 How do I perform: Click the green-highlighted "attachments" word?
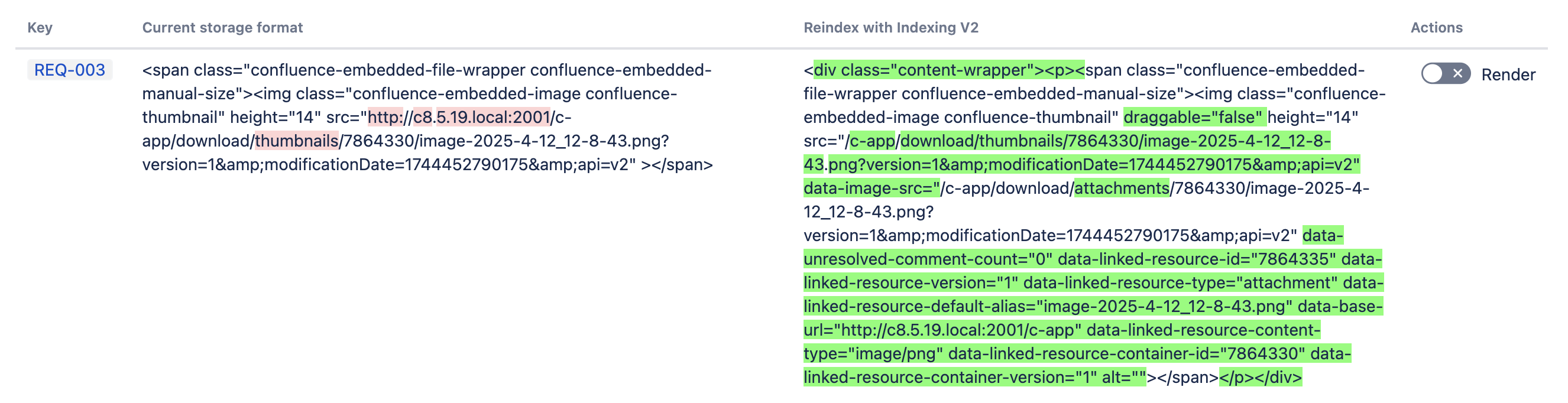tap(1121, 188)
